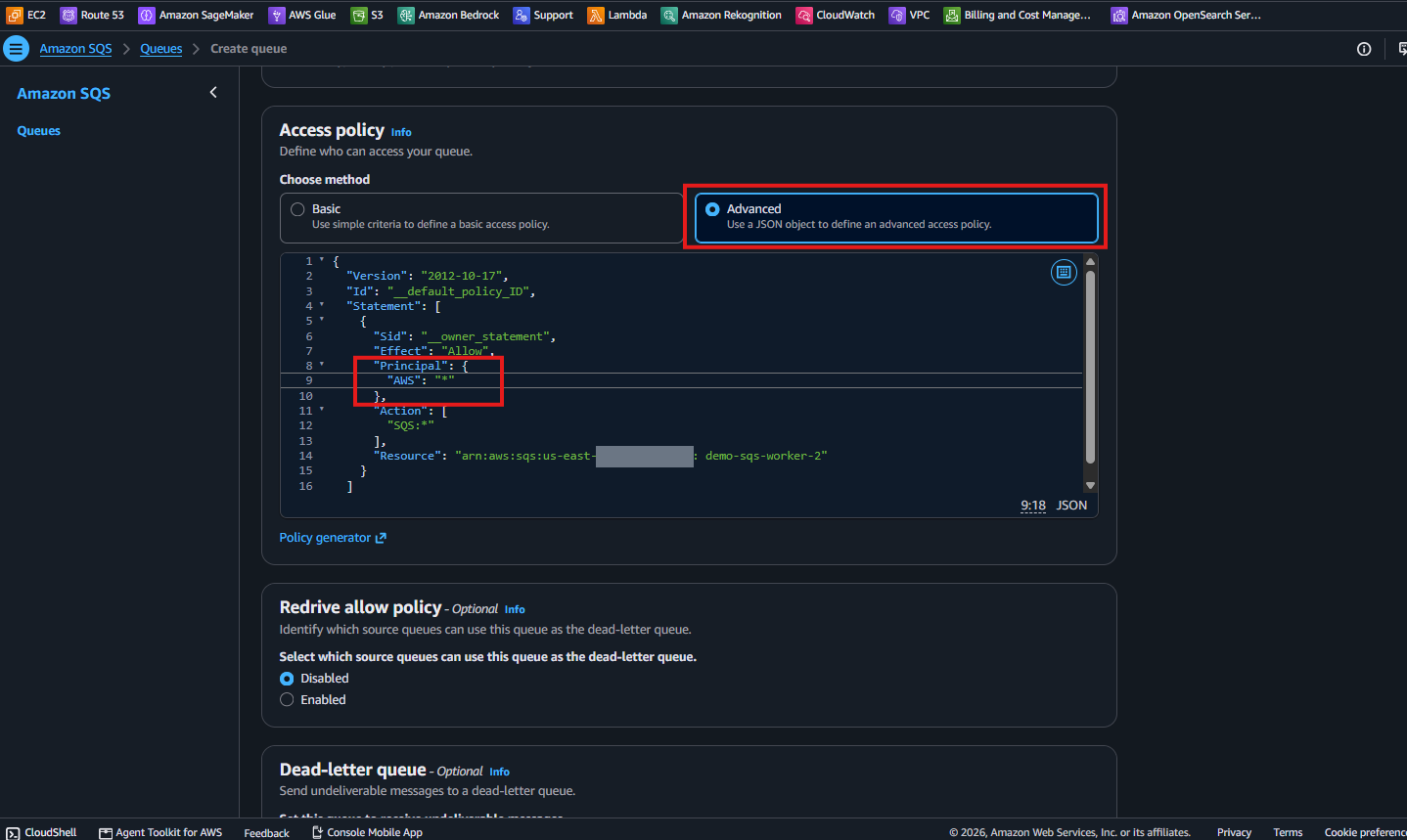Open Privacy link in footer
The image size is (1407, 840).
coord(1234,833)
